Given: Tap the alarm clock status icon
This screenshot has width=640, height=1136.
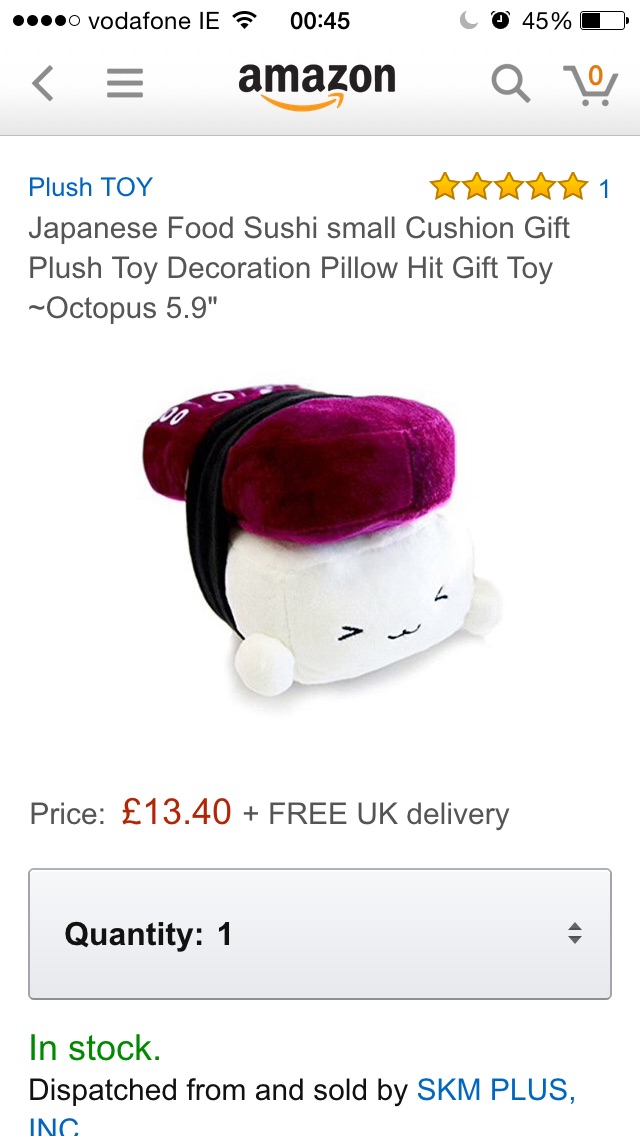Looking at the screenshot, I should (x=500, y=20).
